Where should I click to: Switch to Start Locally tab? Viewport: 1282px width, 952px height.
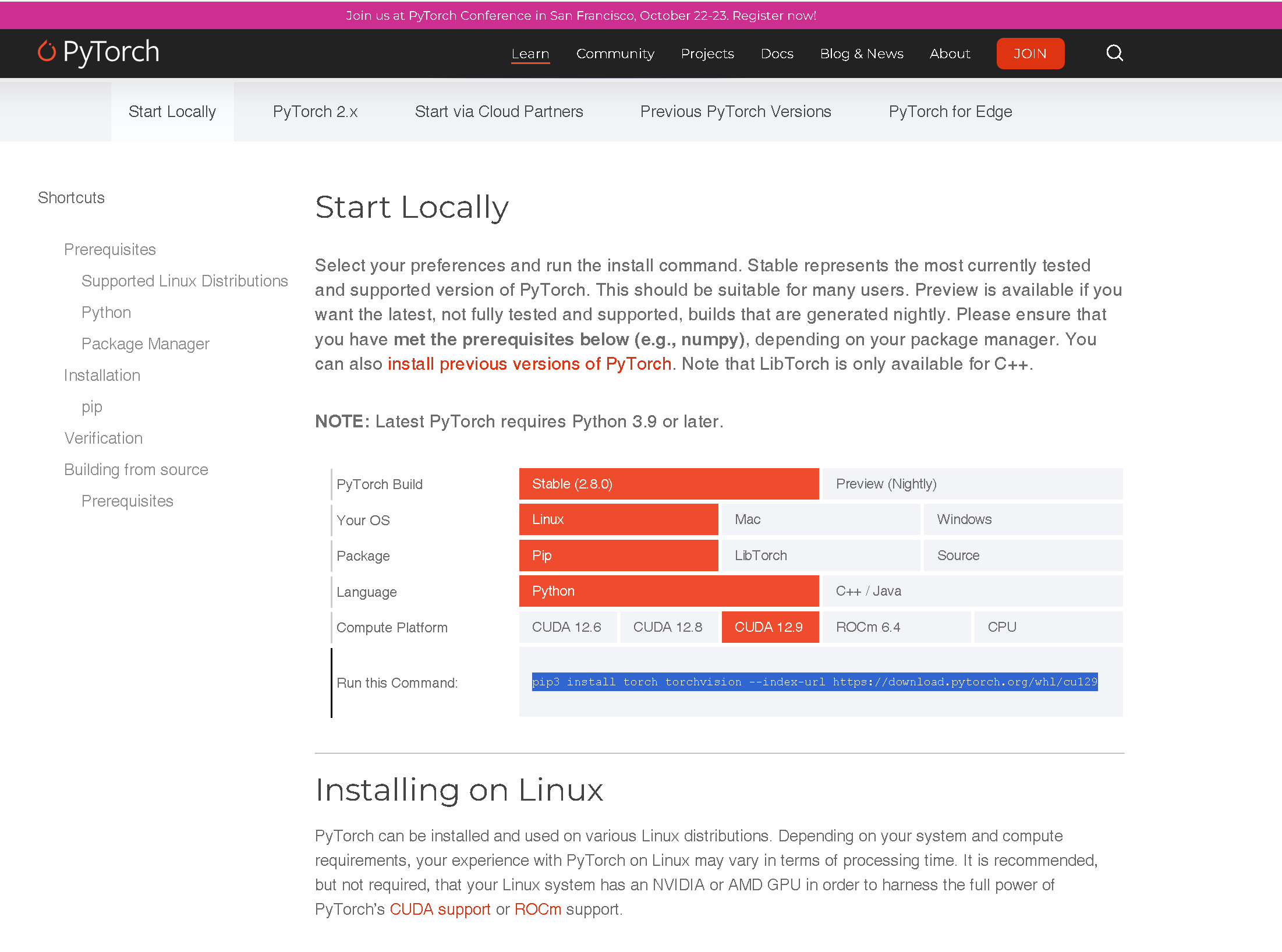pyautogui.click(x=172, y=111)
